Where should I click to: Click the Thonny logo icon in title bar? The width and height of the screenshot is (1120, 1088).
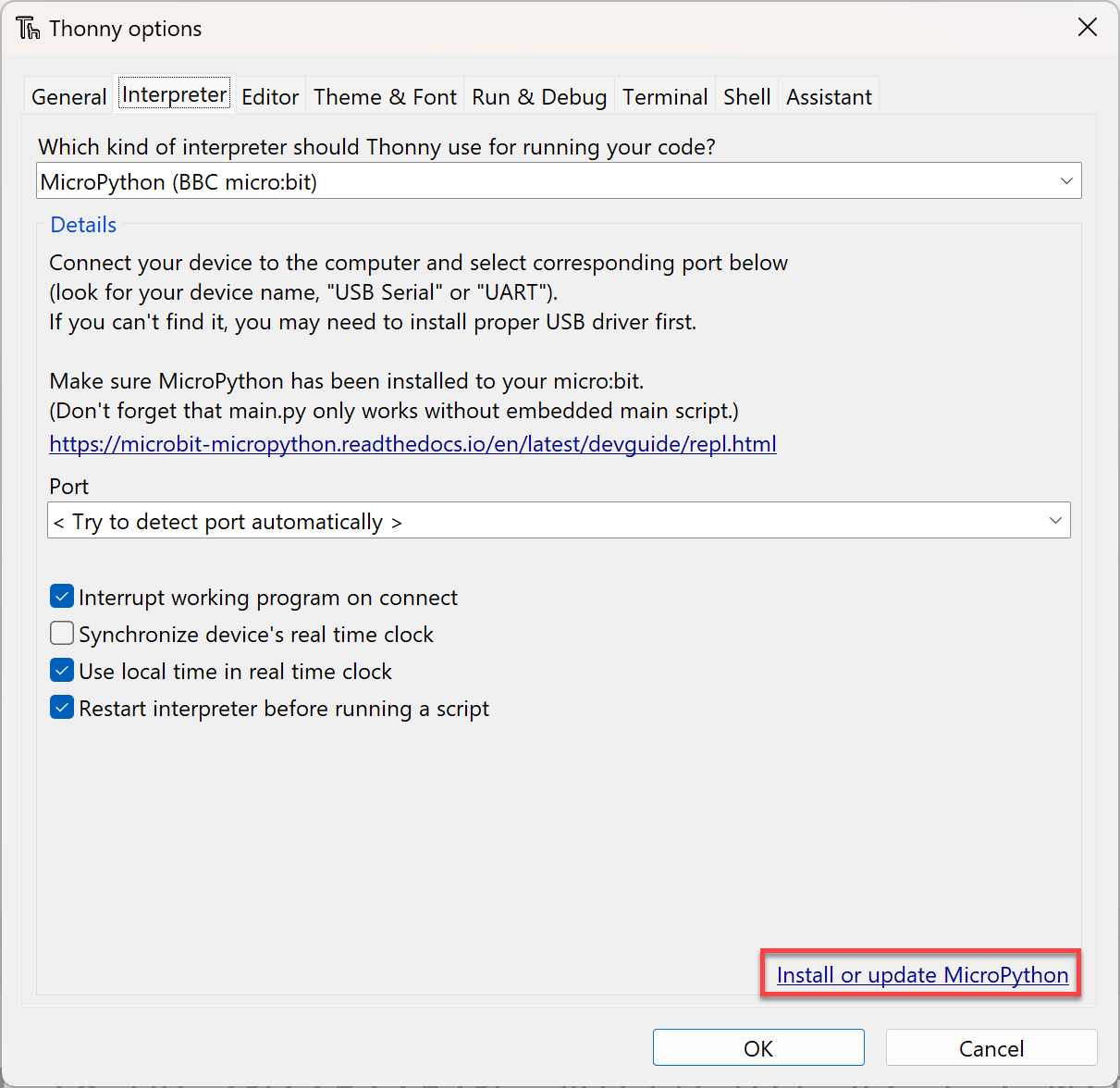click(29, 29)
